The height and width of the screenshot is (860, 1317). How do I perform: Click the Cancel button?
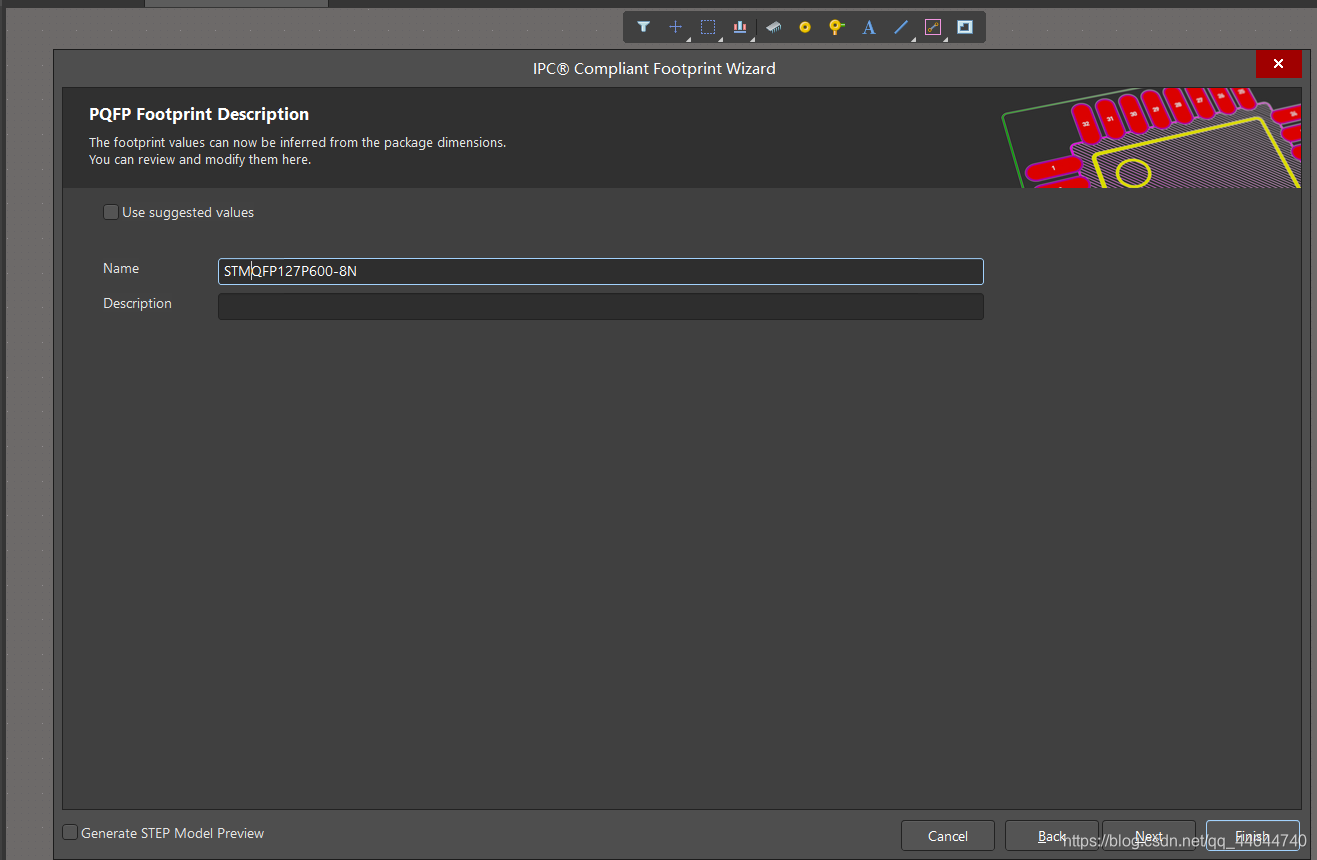[948, 836]
